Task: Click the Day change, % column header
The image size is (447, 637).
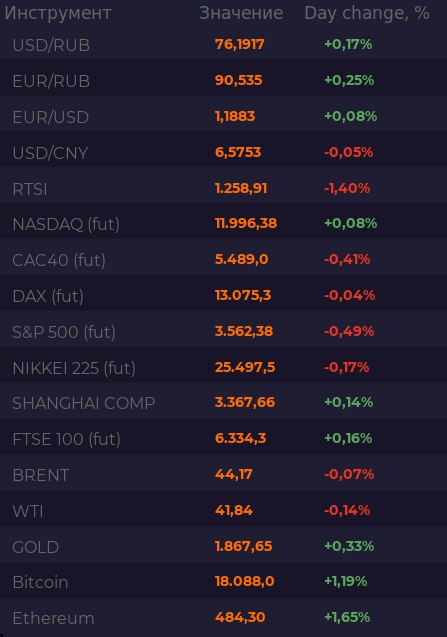Action: (367, 13)
